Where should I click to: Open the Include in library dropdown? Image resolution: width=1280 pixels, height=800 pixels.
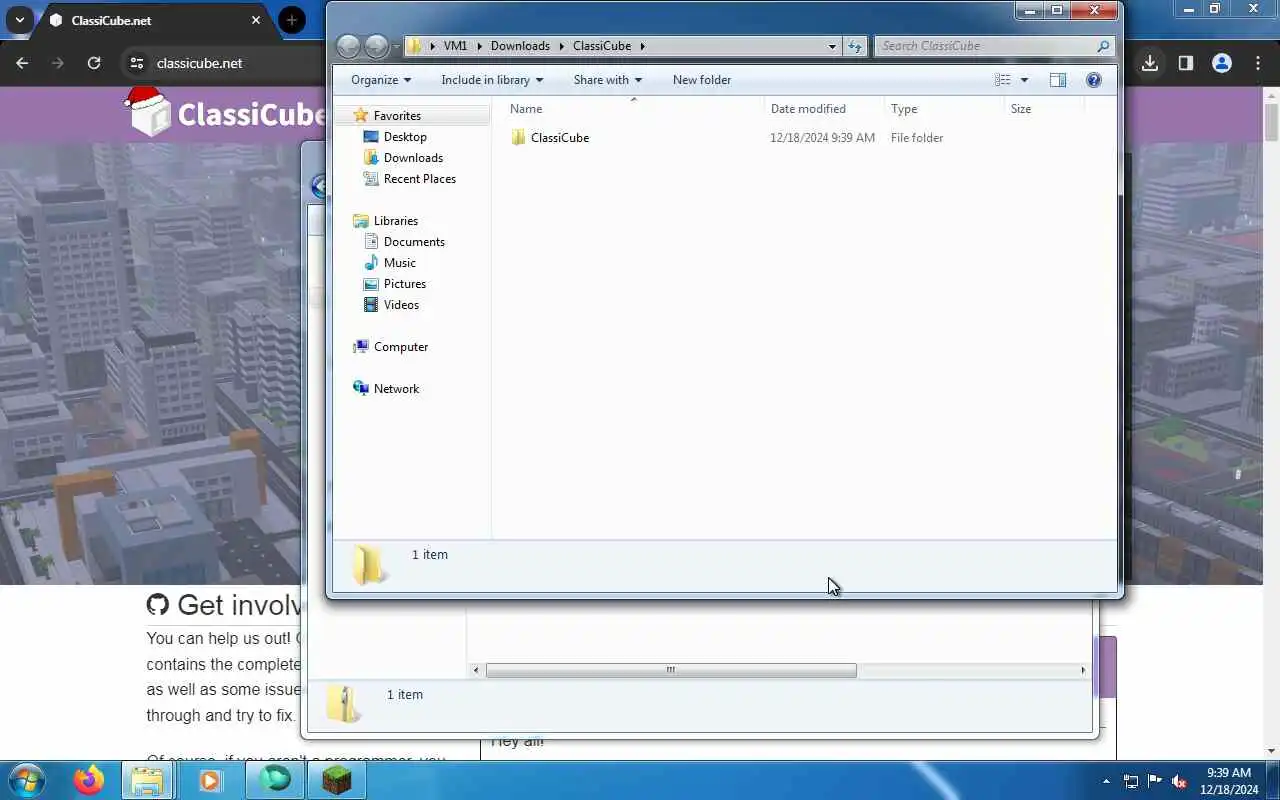(492, 80)
